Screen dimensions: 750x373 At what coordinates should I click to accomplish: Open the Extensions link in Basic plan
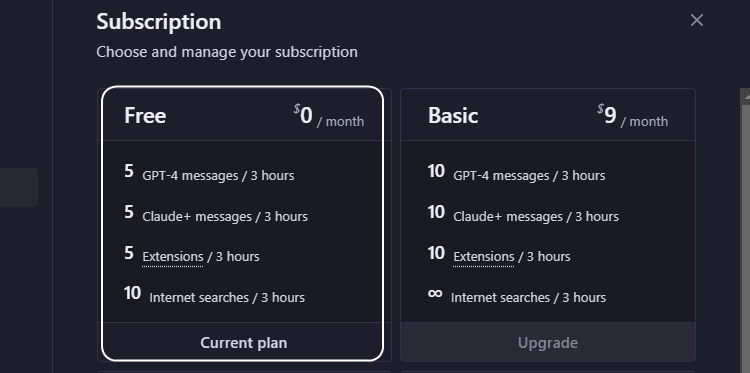pyautogui.click(x=484, y=257)
